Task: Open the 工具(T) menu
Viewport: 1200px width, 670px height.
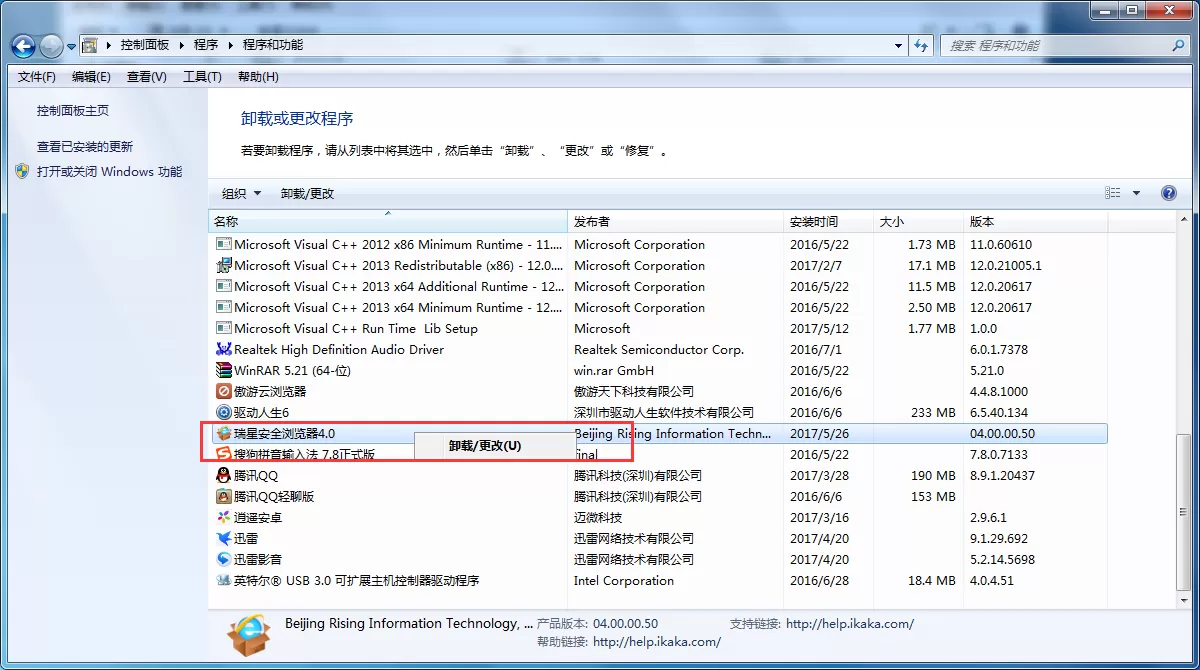Action: pos(202,77)
